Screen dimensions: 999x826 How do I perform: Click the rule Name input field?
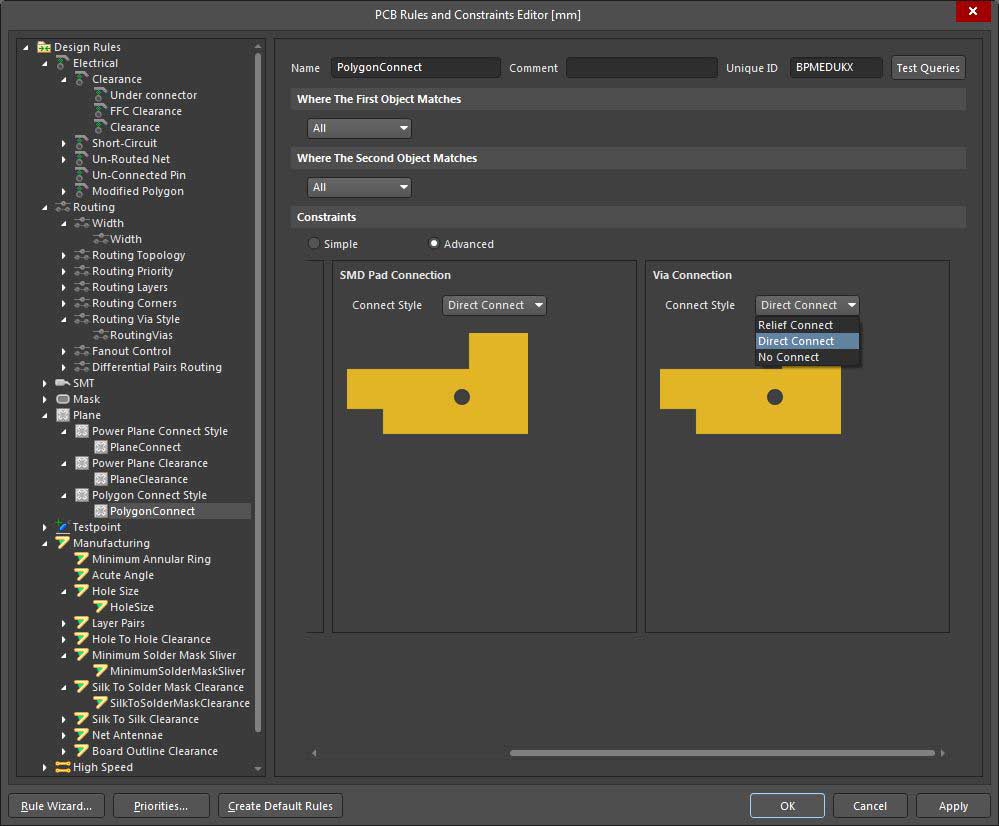click(415, 67)
